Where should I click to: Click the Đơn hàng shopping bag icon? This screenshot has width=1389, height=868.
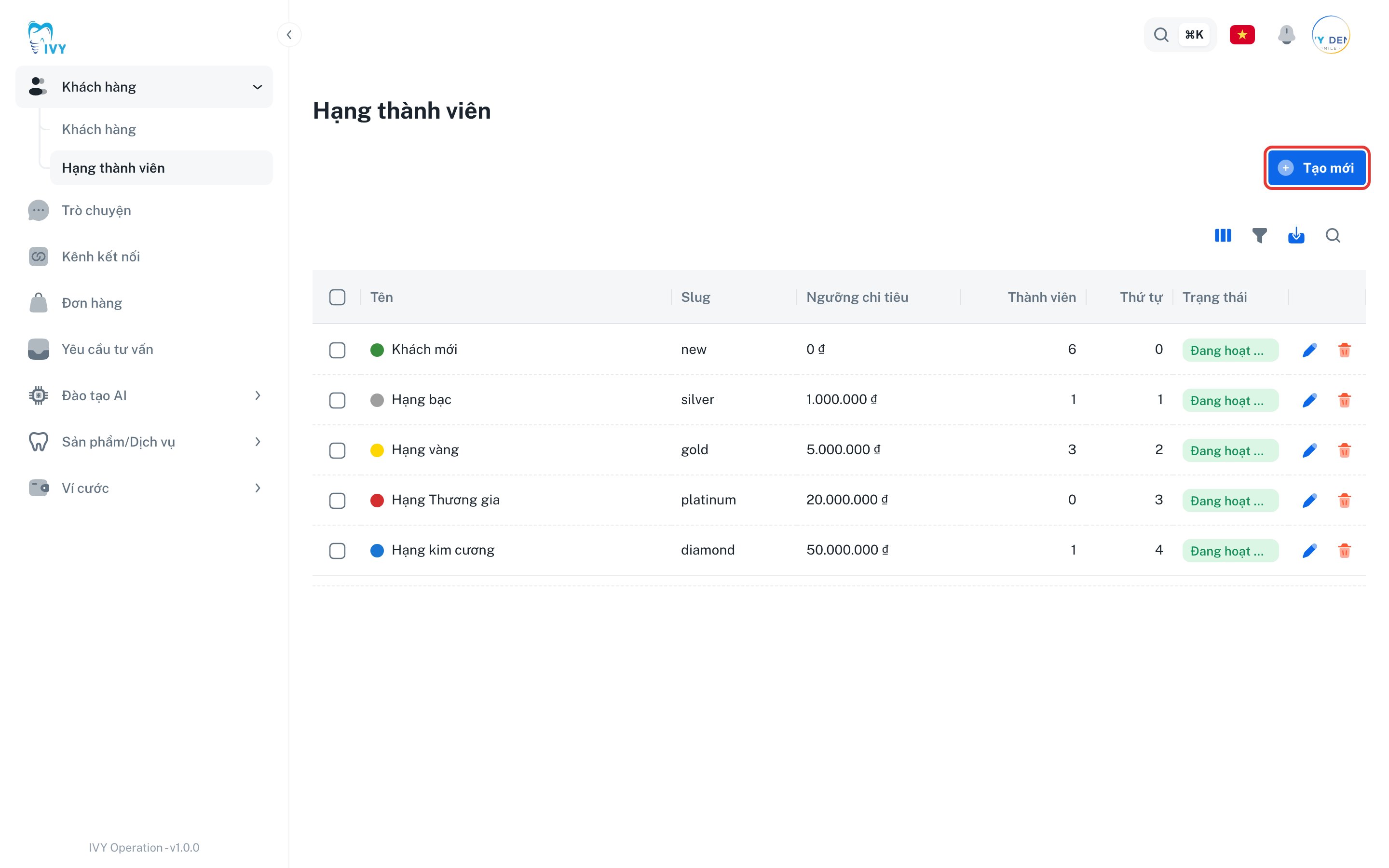(x=39, y=303)
